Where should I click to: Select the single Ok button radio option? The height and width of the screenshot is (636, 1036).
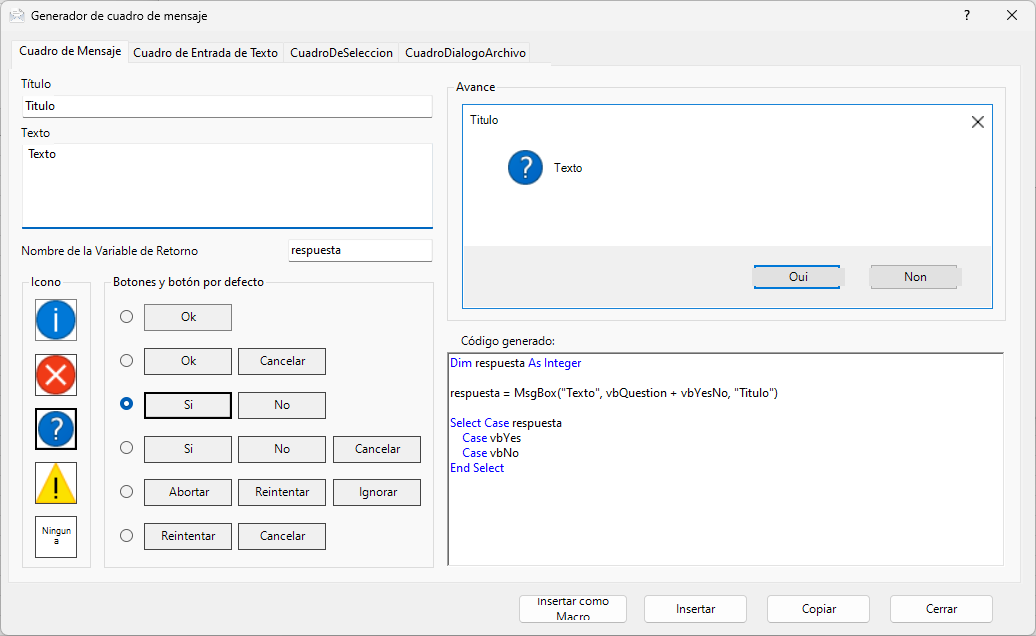(126, 317)
